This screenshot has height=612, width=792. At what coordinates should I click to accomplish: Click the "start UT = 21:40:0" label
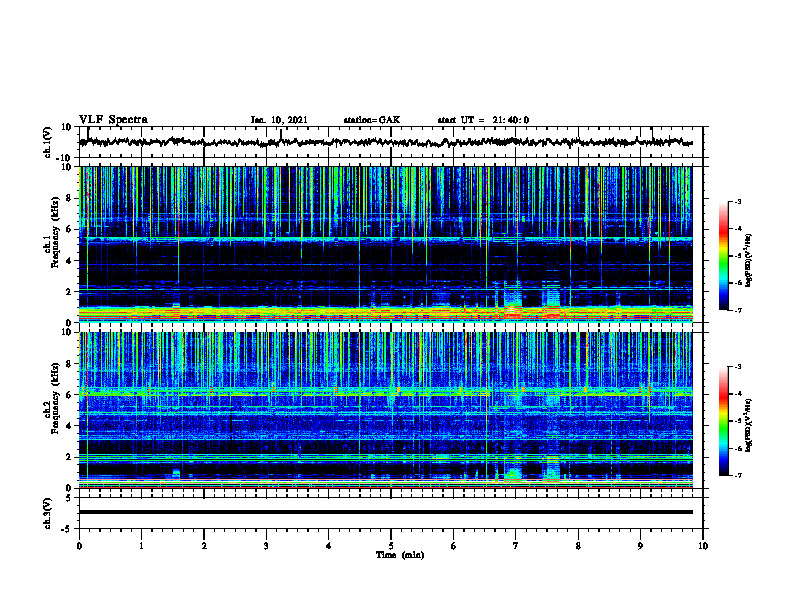pos(483,120)
